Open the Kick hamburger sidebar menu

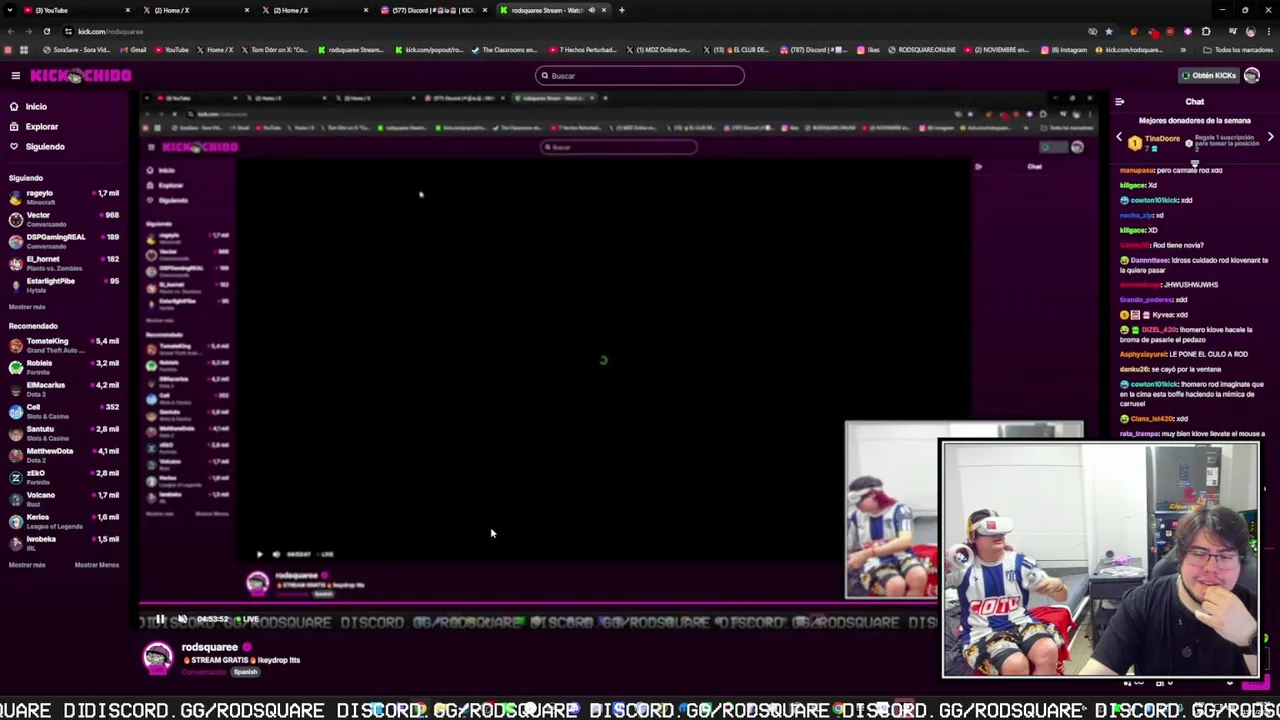click(16, 76)
